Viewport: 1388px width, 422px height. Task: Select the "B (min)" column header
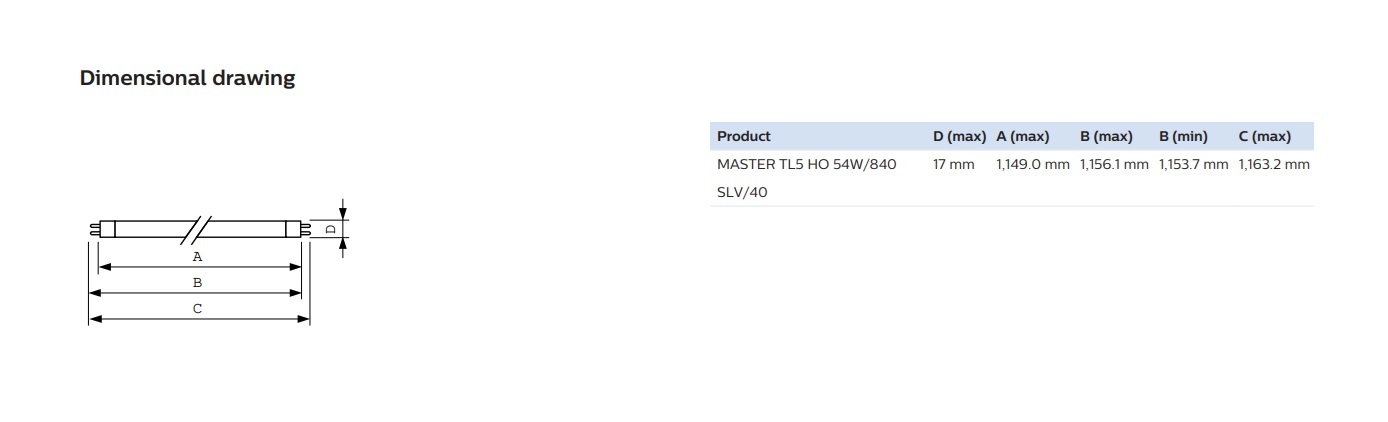(x=1183, y=137)
